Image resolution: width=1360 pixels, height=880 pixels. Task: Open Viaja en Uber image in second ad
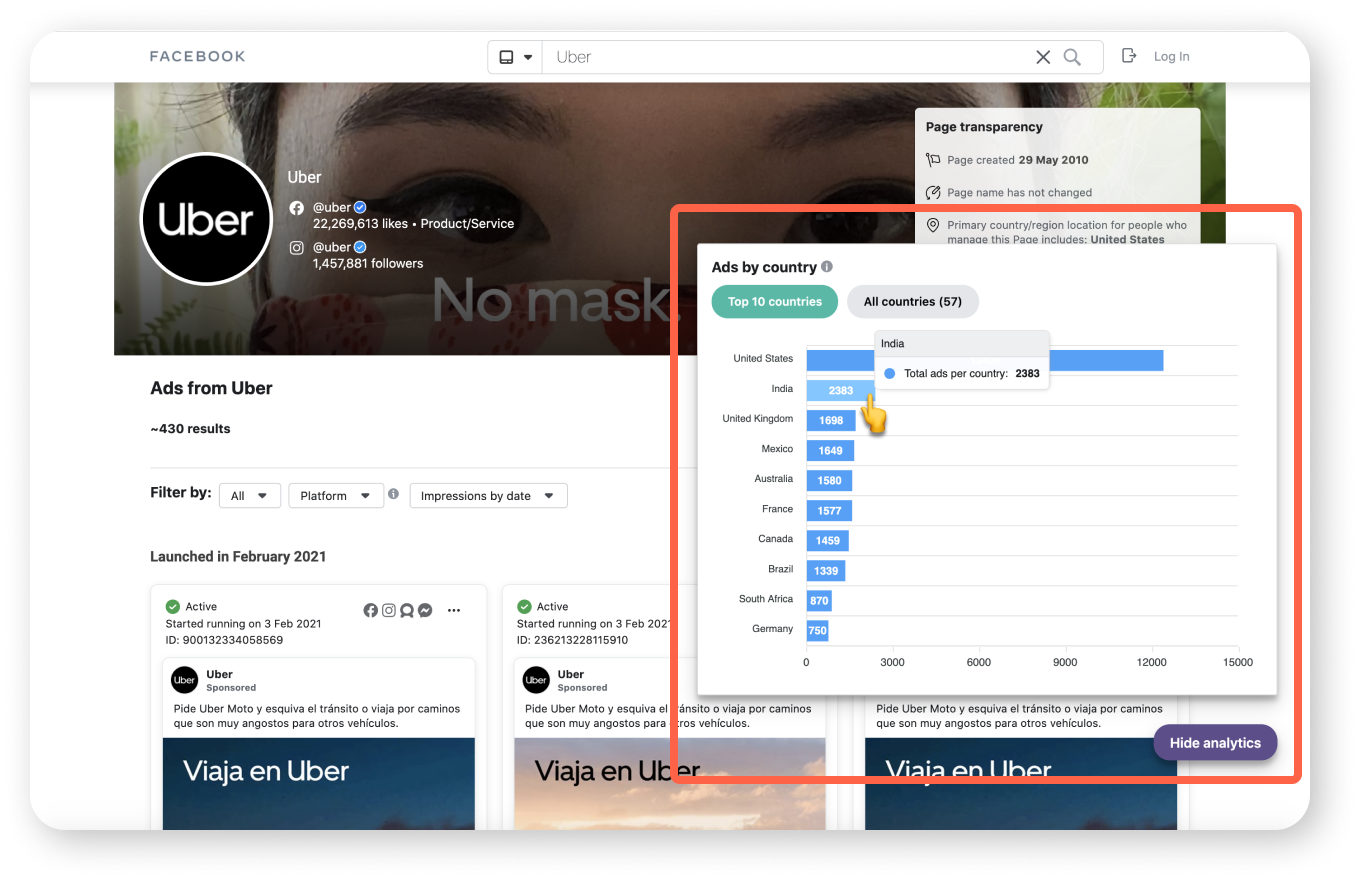670,783
